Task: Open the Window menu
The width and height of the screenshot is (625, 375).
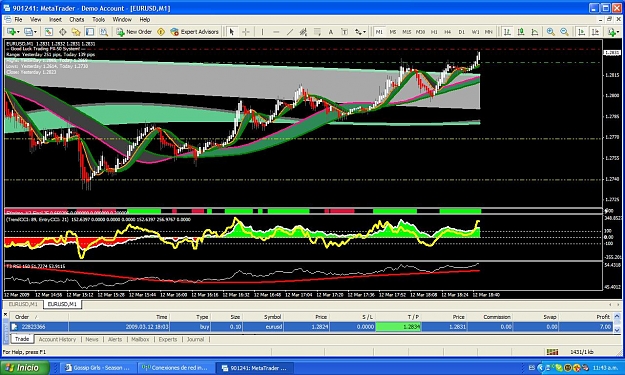Action: point(122,20)
